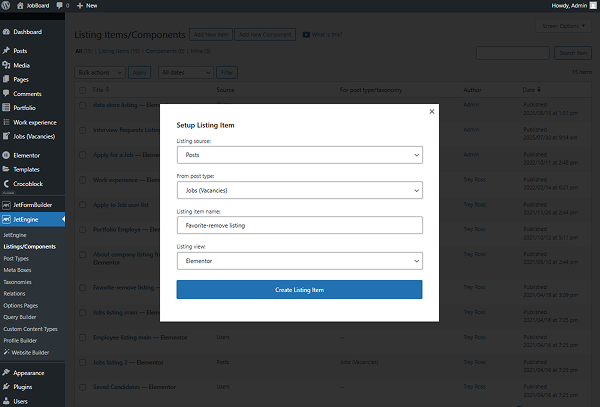Open the All dates filter dropdown
Viewport: 600px width, 407px height.
pos(186,72)
